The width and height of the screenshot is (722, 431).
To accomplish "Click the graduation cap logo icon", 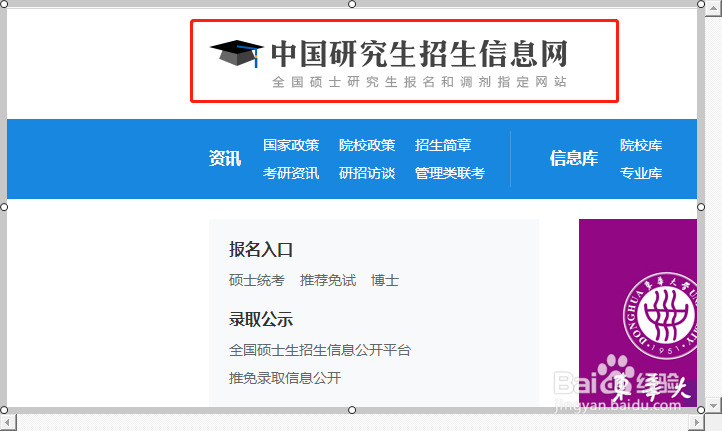I will 237,54.
